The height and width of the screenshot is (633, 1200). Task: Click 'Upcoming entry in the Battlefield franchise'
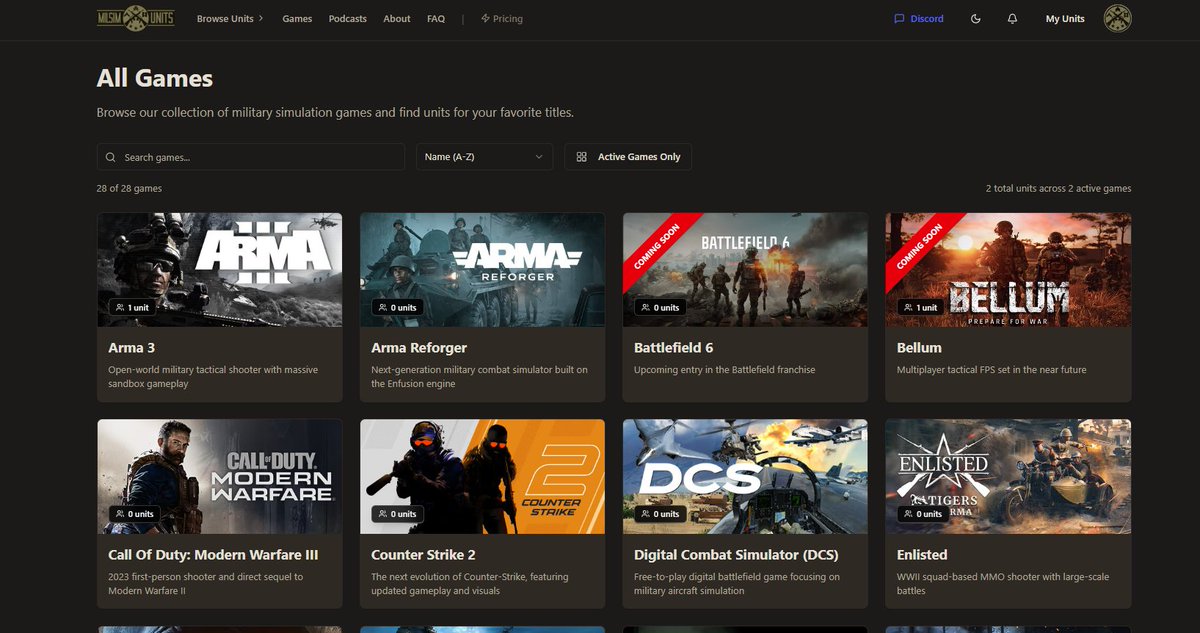[x=725, y=370]
